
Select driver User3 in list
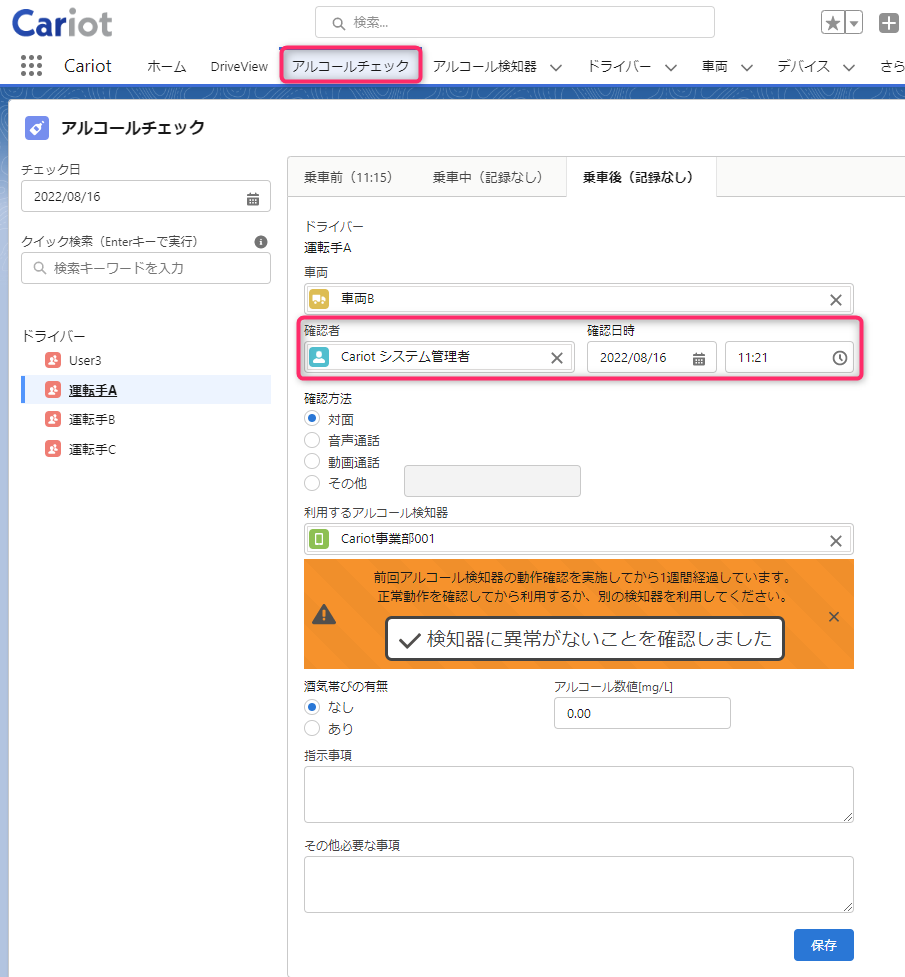point(85,360)
